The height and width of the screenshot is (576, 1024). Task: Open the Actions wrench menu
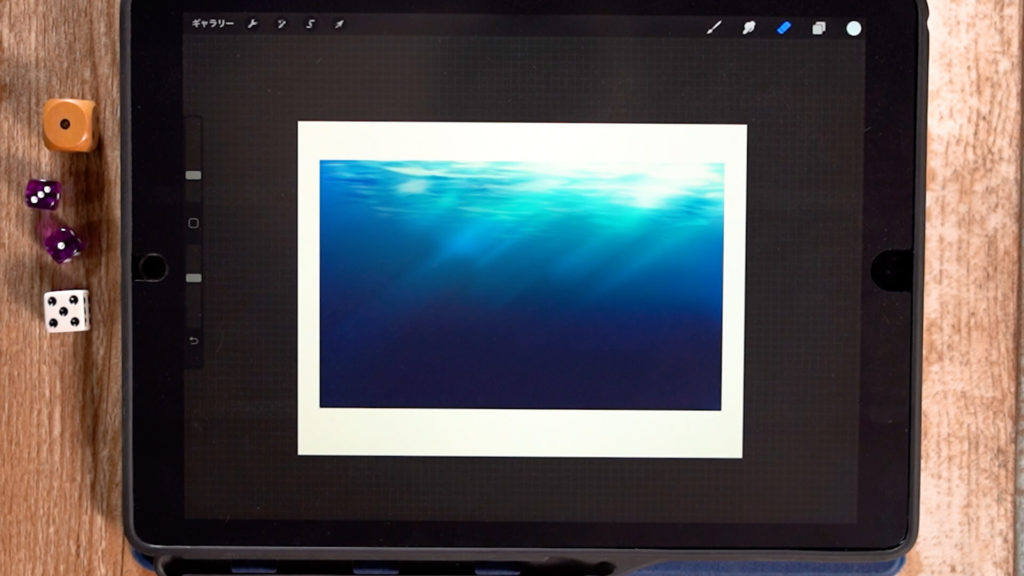click(x=253, y=24)
